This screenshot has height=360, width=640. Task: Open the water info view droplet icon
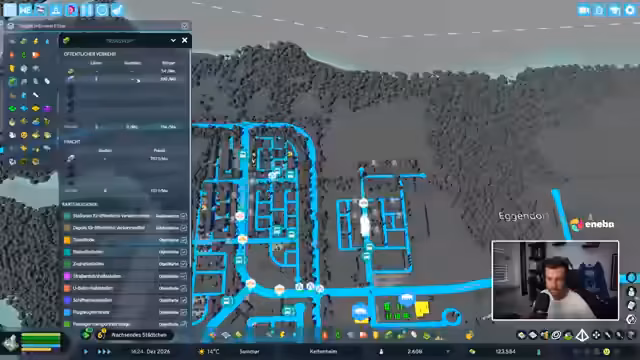47,41
